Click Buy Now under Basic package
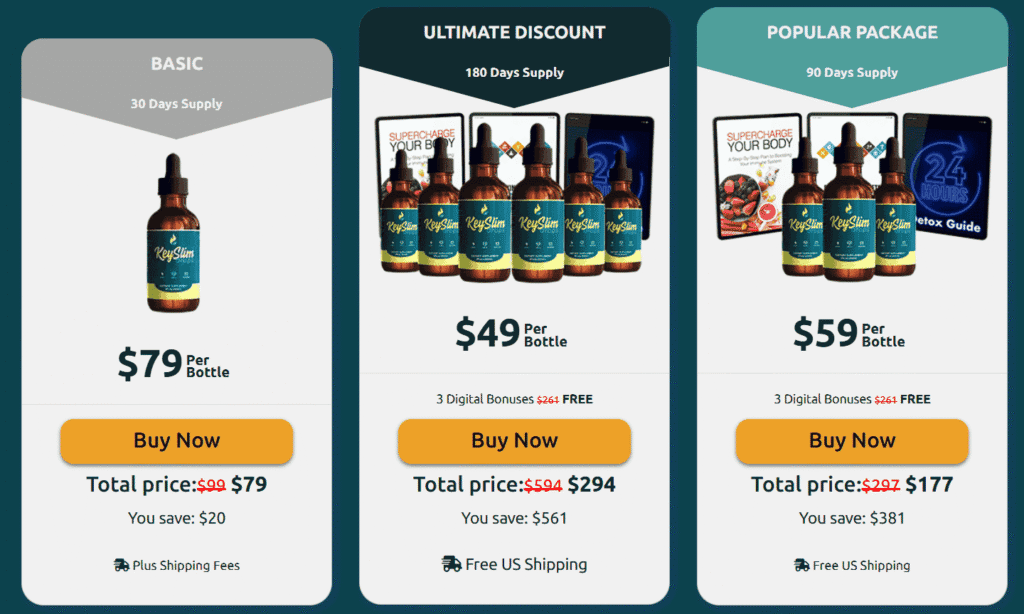The image size is (1024, 614). click(x=176, y=442)
